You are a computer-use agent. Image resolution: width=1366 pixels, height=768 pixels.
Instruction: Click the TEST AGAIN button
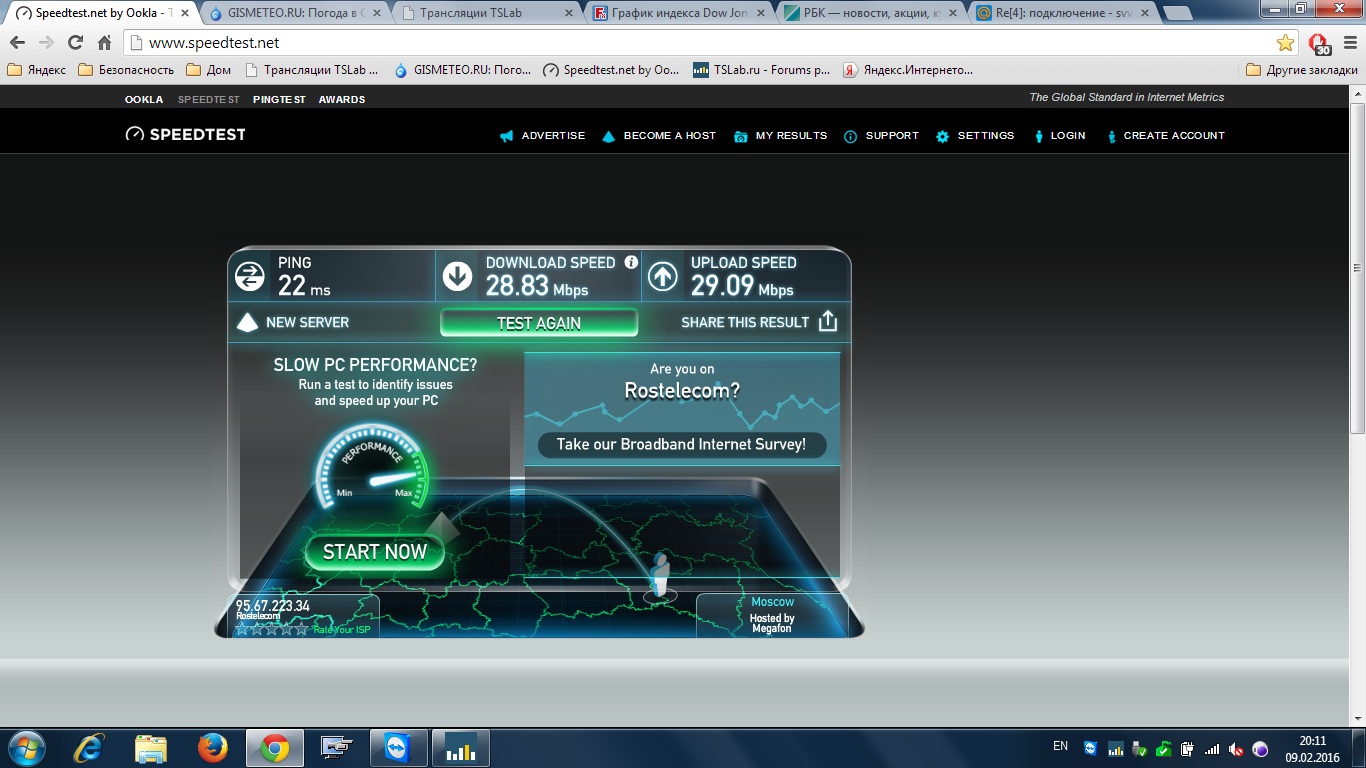[539, 323]
